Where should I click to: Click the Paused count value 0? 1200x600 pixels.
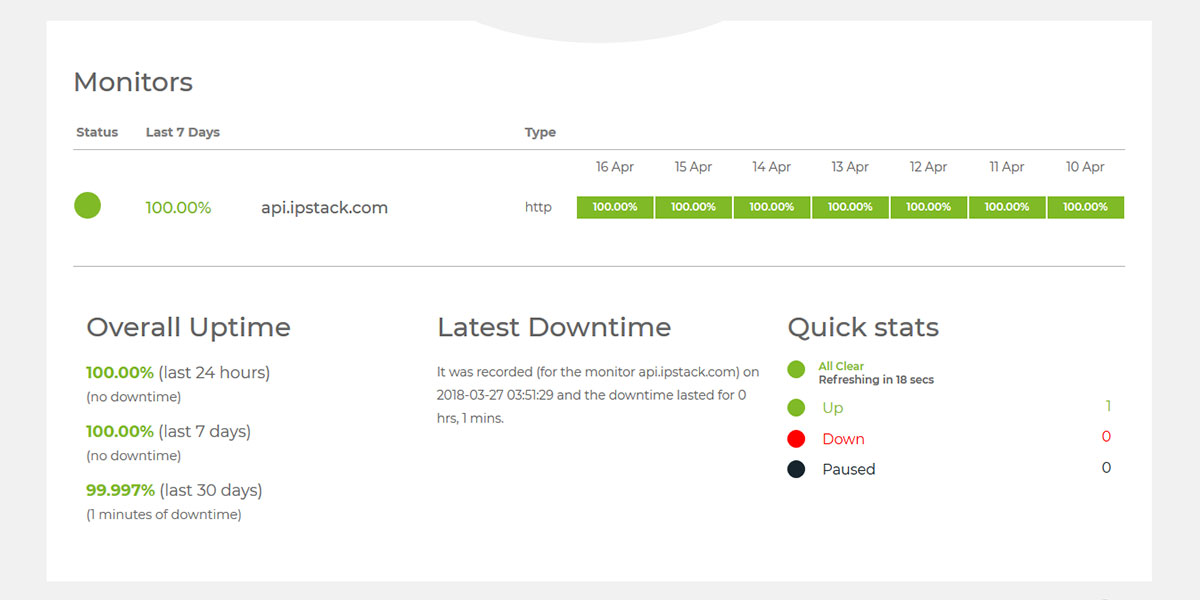pos(1106,468)
